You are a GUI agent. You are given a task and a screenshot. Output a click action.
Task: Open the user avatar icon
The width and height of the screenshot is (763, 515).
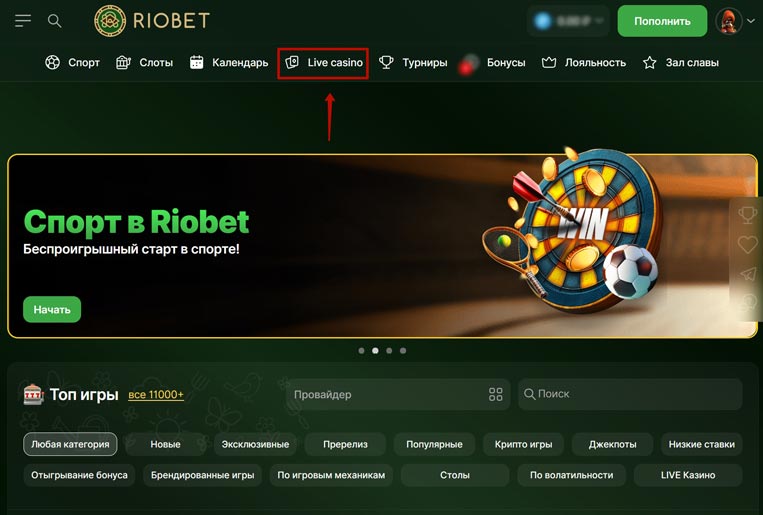(x=728, y=21)
